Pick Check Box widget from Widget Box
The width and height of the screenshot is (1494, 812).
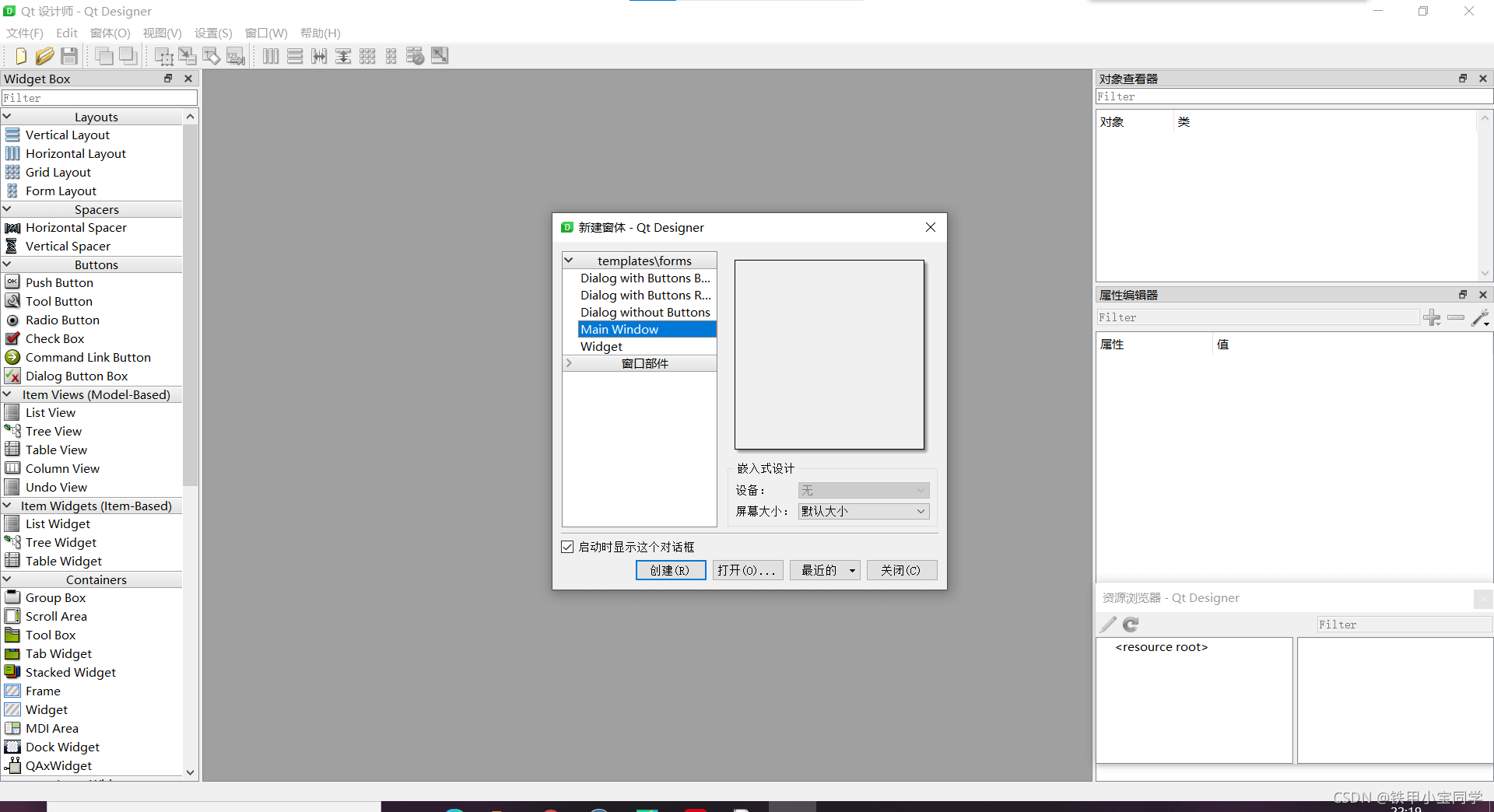(x=54, y=338)
